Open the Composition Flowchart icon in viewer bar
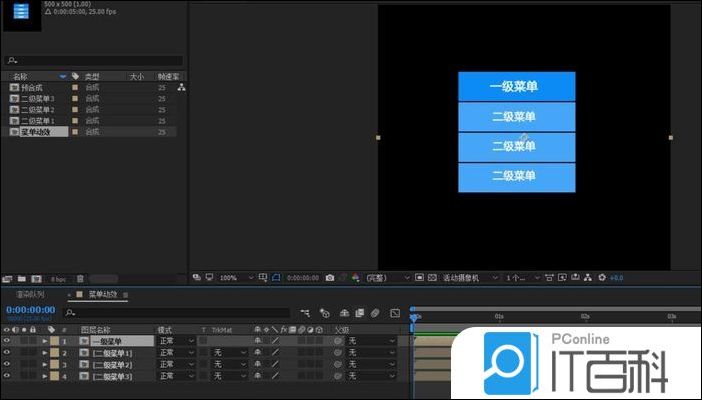The width and height of the screenshot is (702, 400). pos(588,278)
